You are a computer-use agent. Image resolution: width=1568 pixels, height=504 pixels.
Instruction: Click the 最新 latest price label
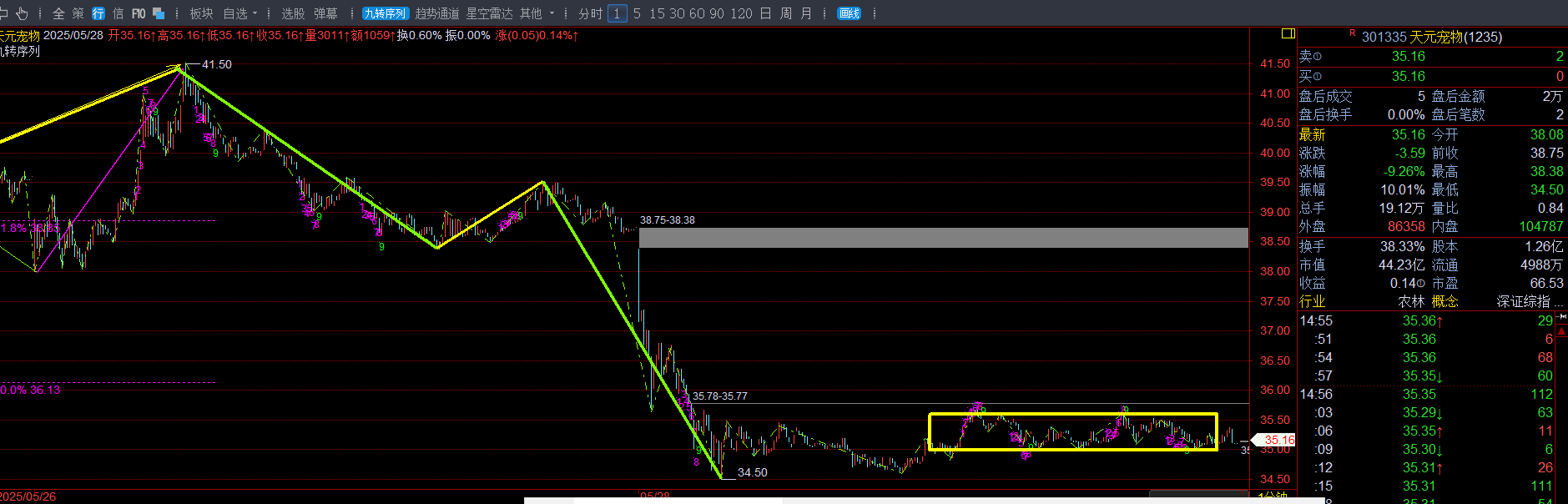1312,134
